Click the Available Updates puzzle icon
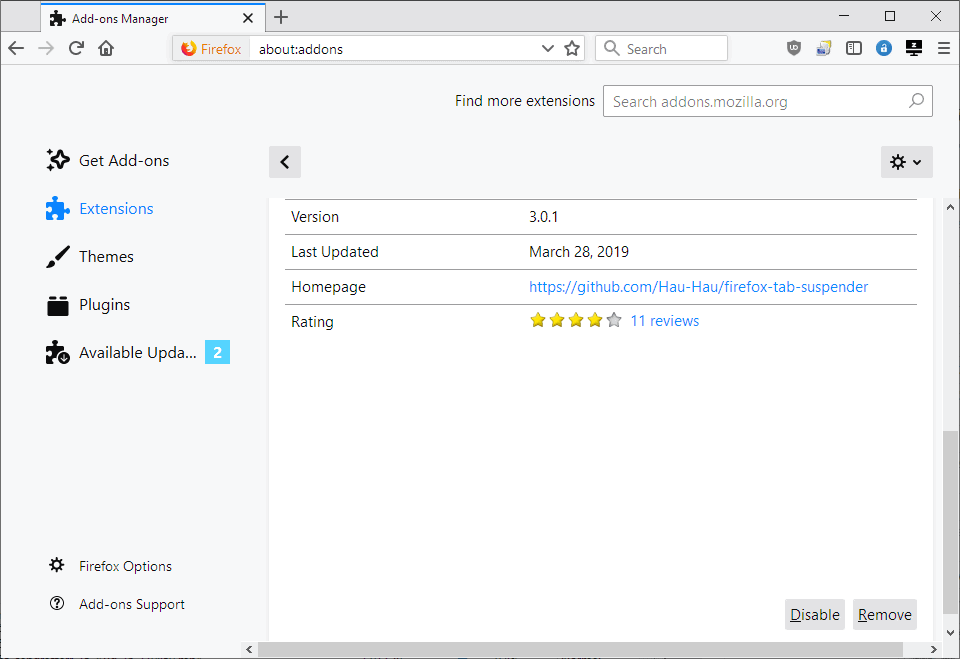 tap(58, 352)
